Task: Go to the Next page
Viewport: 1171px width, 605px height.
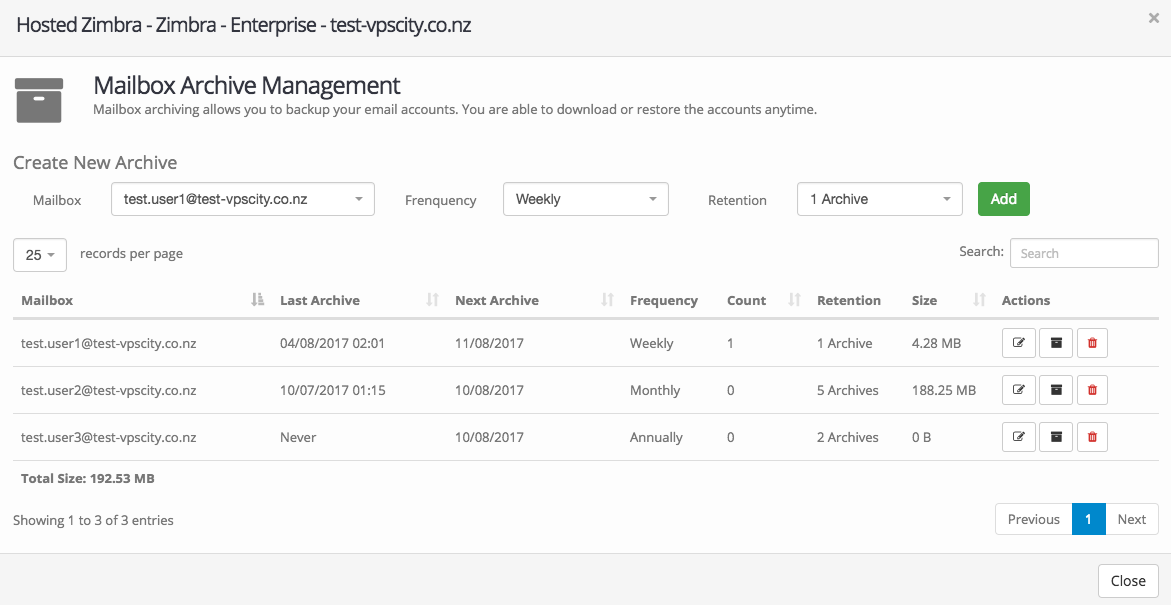Action: coord(1131,519)
